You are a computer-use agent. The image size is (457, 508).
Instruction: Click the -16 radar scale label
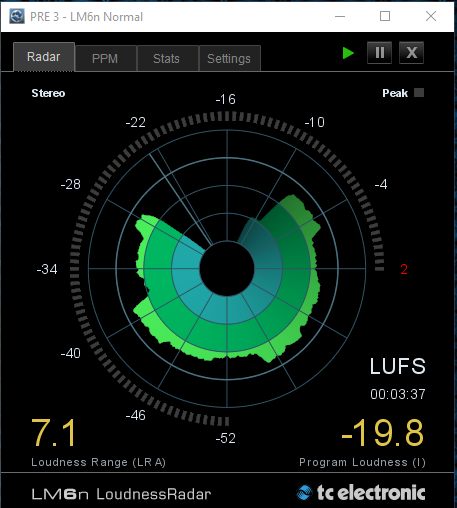click(x=226, y=99)
